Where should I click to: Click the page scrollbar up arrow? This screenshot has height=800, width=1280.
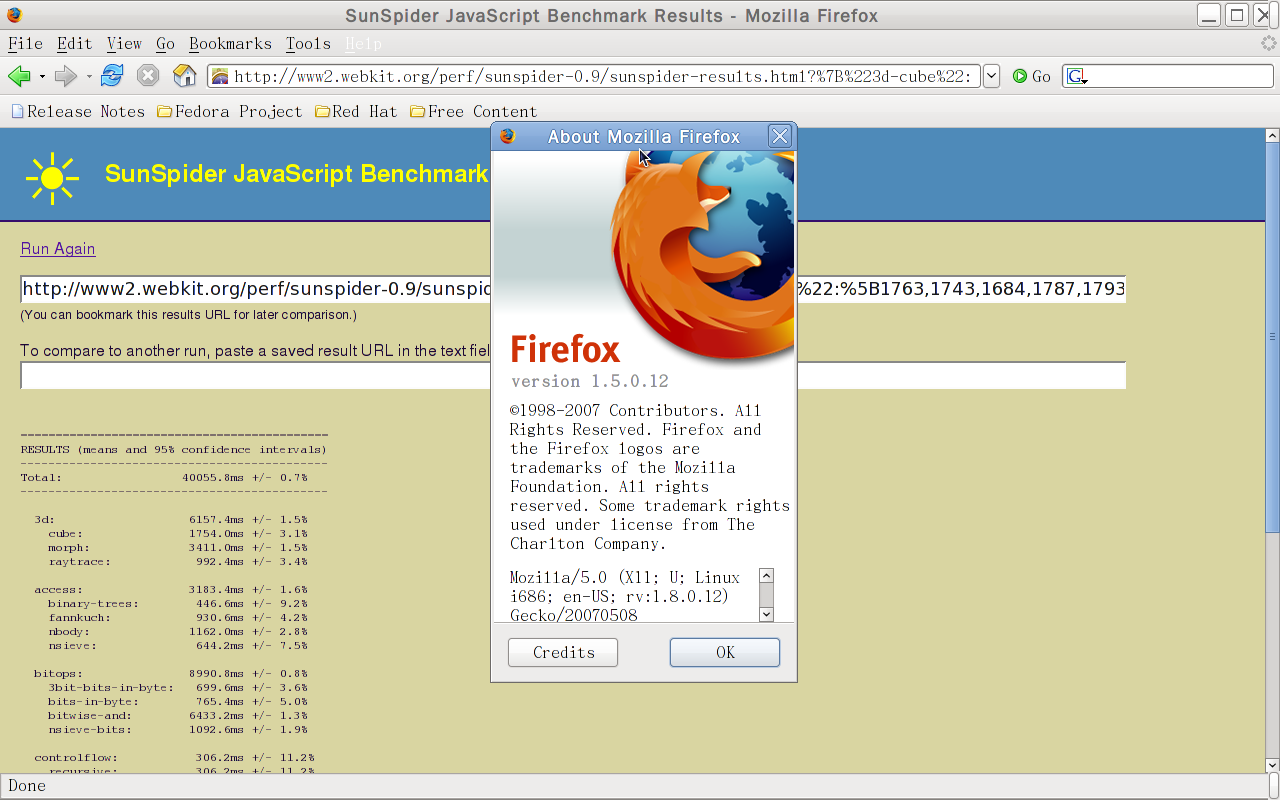[x=1273, y=135]
